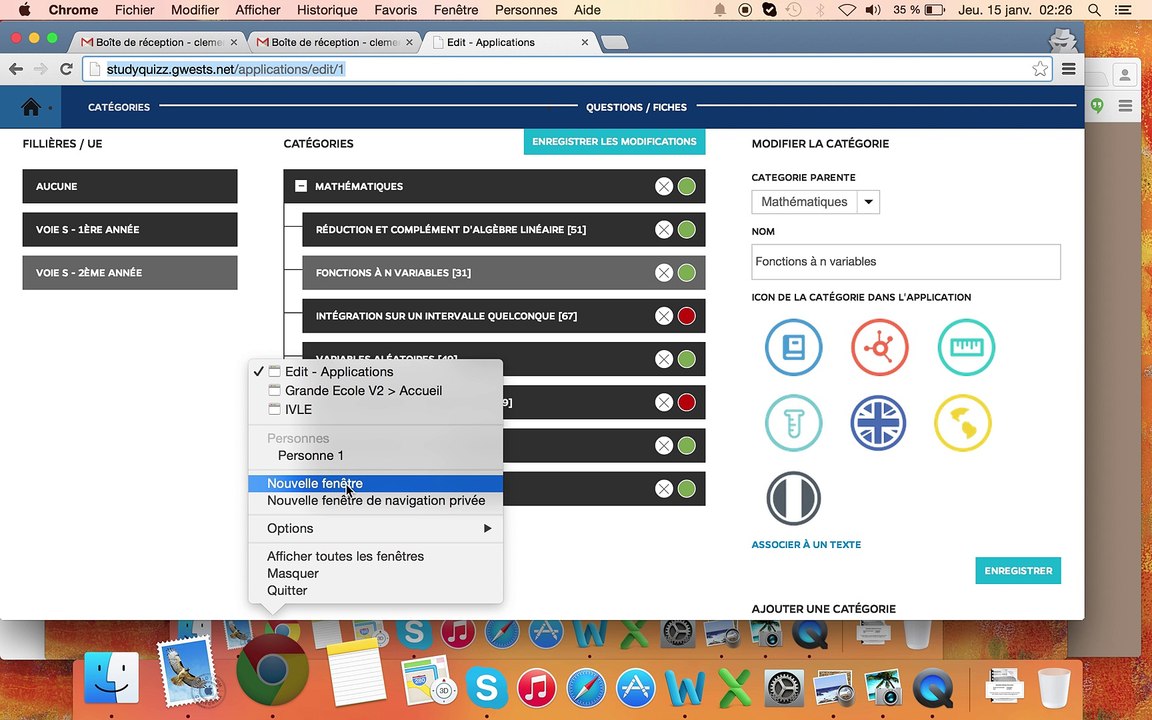The height and width of the screenshot is (720, 1152).
Task: Open the Historique menu
Action: coord(327,10)
